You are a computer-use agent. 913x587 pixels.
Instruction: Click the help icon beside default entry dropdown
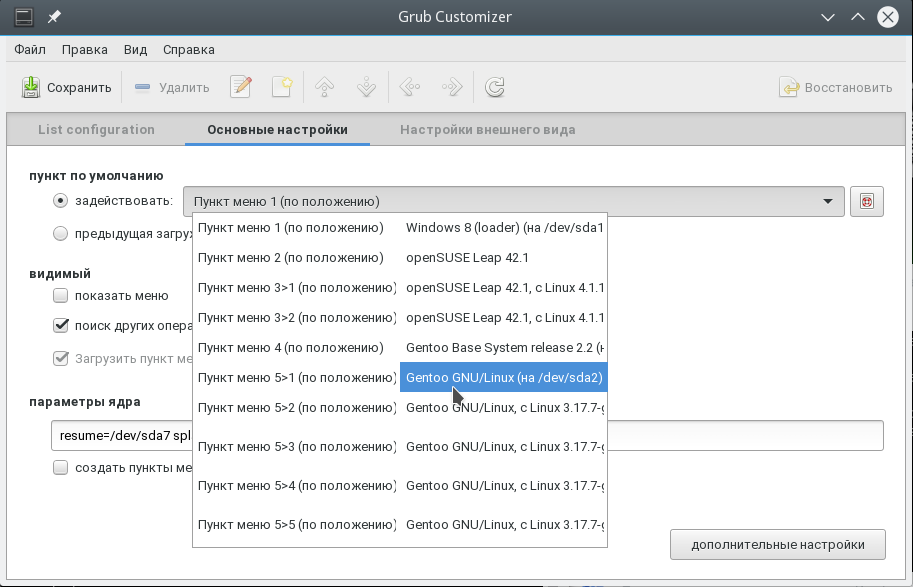pyautogui.click(x=867, y=201)
